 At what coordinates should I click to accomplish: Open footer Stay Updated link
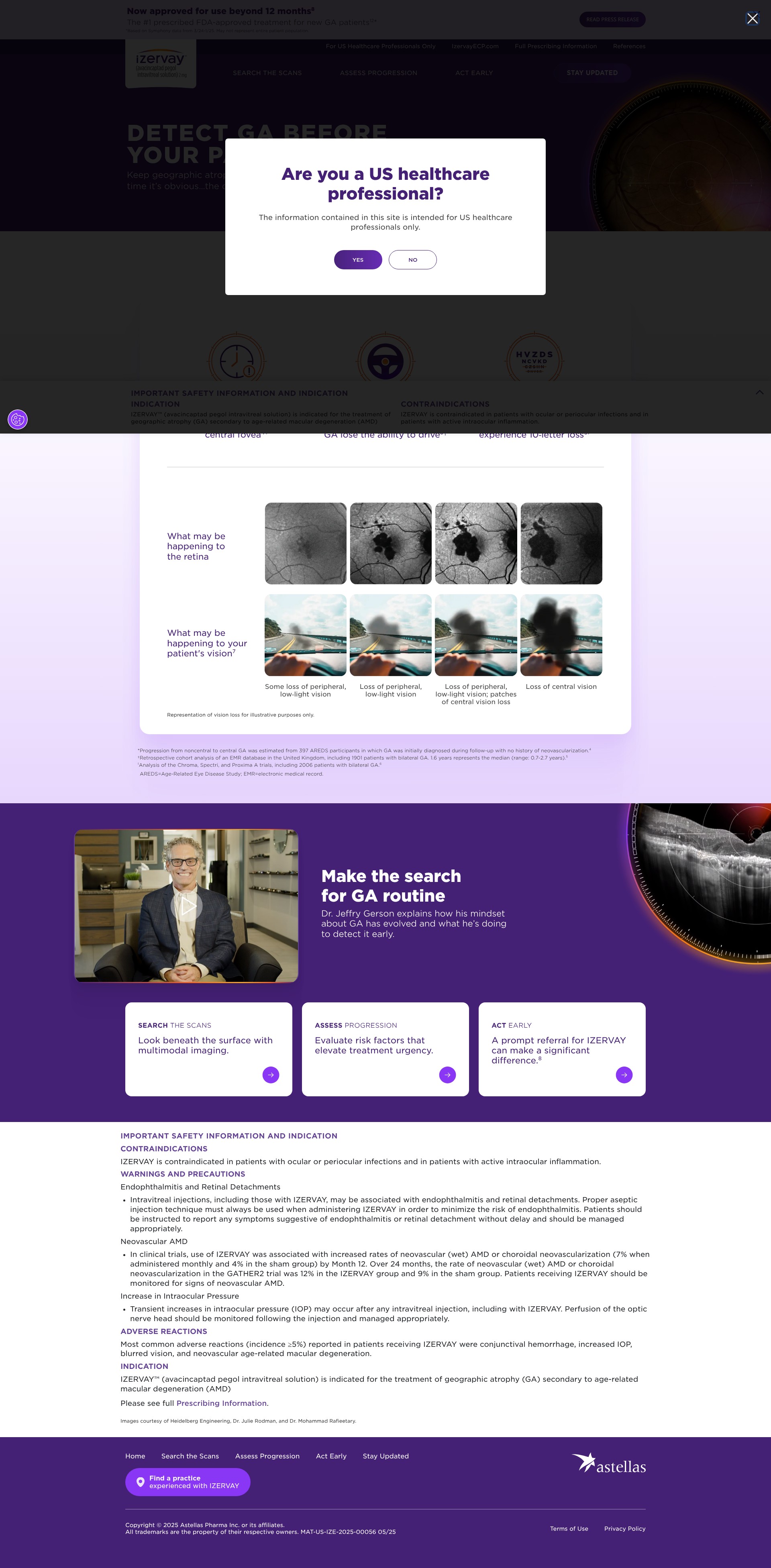point(385,1456)
